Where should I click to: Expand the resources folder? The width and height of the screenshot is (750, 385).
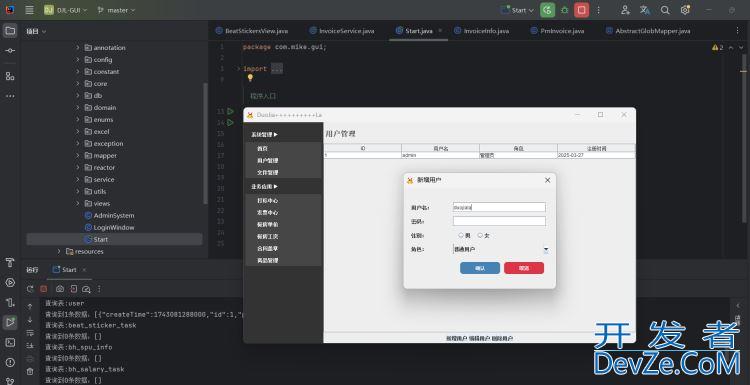coord(59,251)
